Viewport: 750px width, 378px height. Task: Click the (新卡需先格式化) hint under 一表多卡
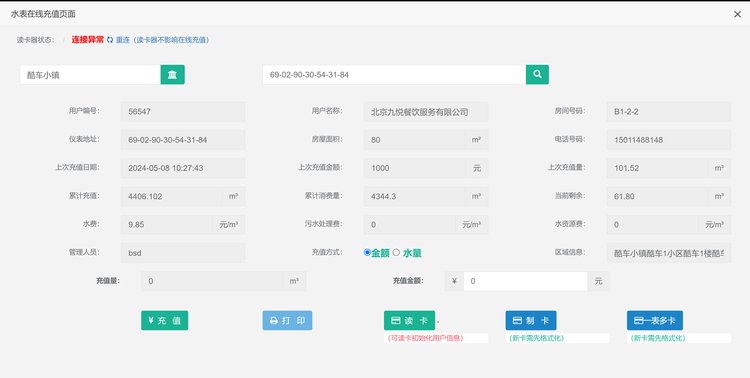659,338
